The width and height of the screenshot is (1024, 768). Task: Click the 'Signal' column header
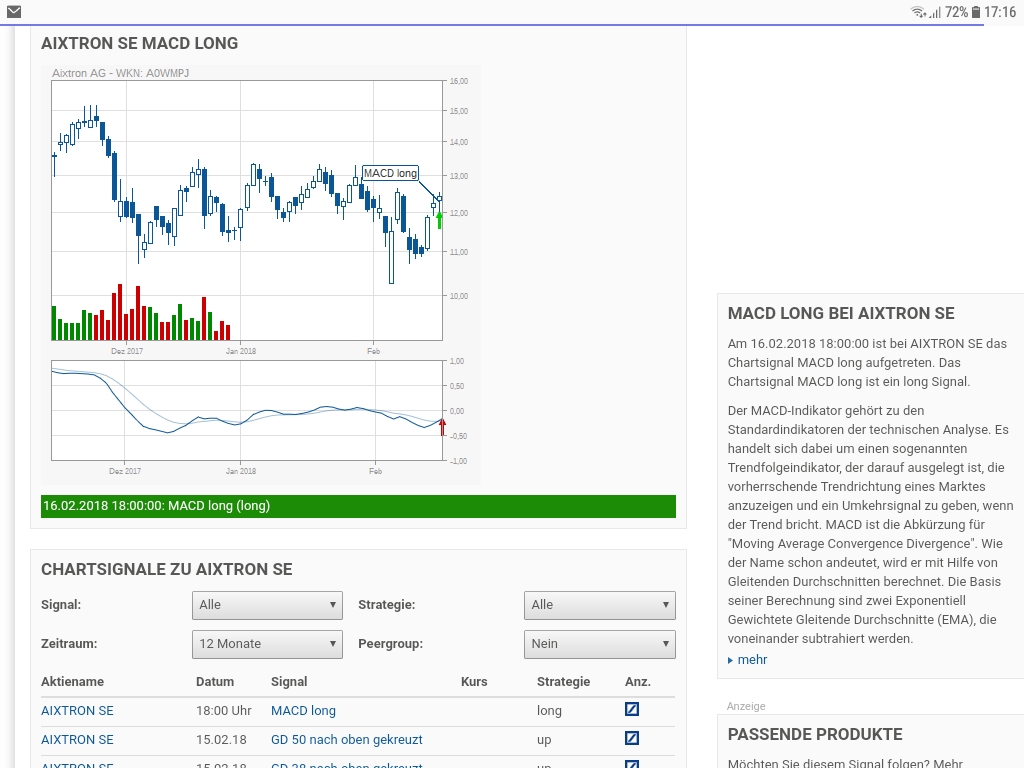tap(289, 681)
